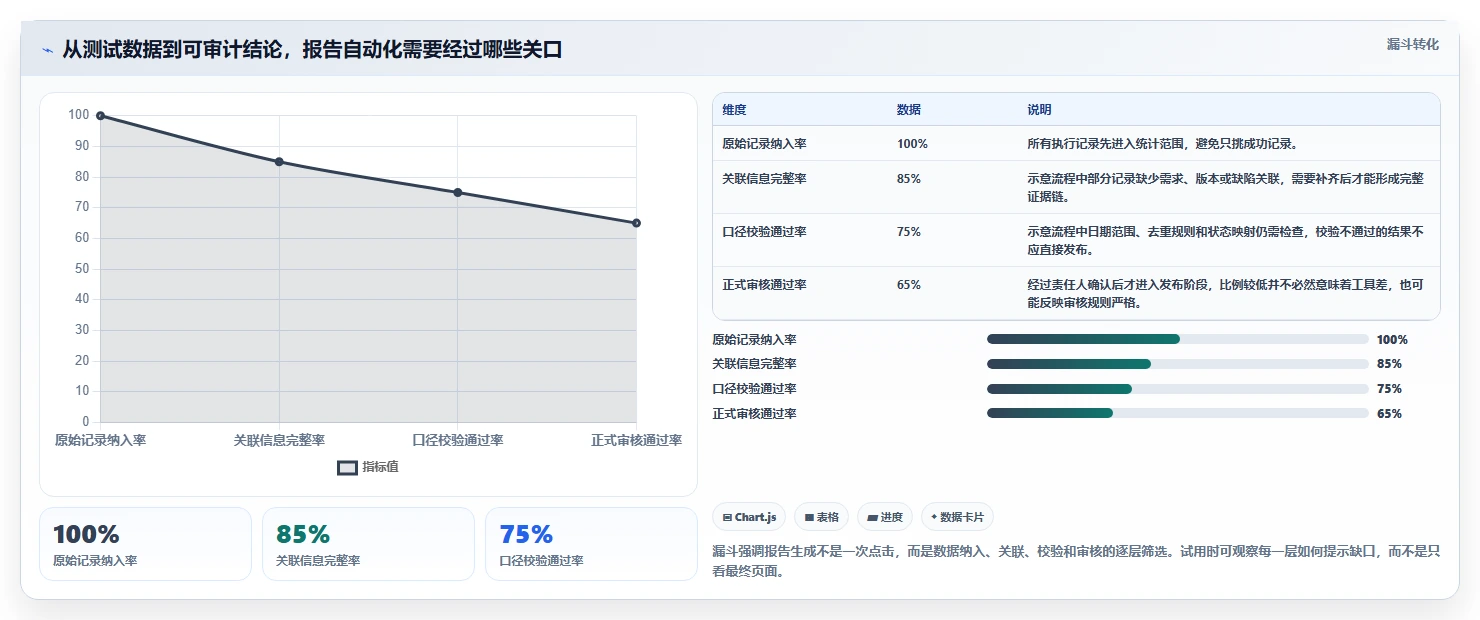Click the header title 从测试数据到可审计结论
The image size is (1480, 620).
click(x=312, y=50)
